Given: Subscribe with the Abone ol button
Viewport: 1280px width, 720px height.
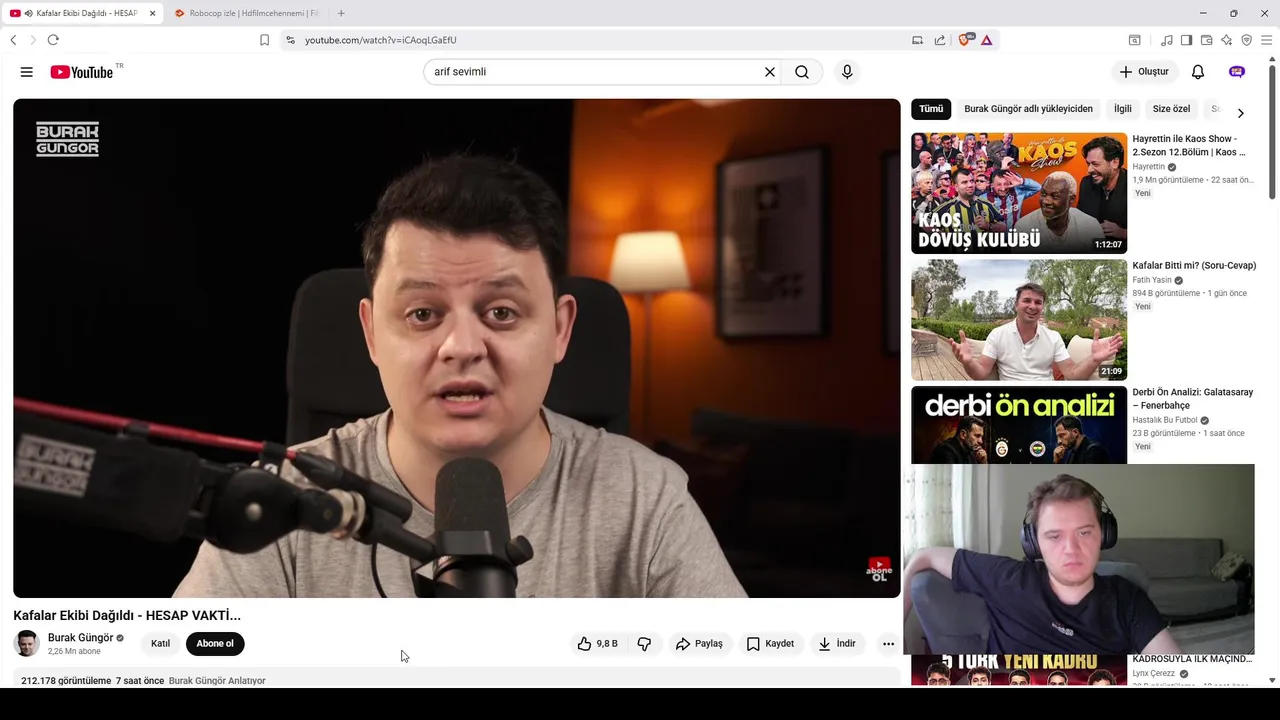Looking at the screenshot, I should pyautogui.click(x=215, y=644).
